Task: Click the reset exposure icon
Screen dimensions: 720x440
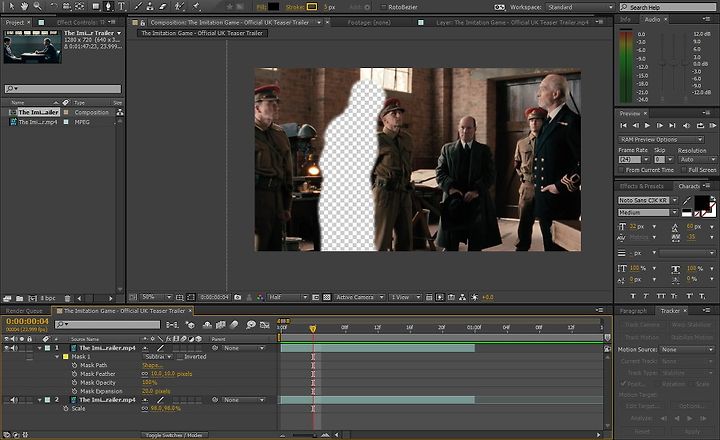Action: 475,297
